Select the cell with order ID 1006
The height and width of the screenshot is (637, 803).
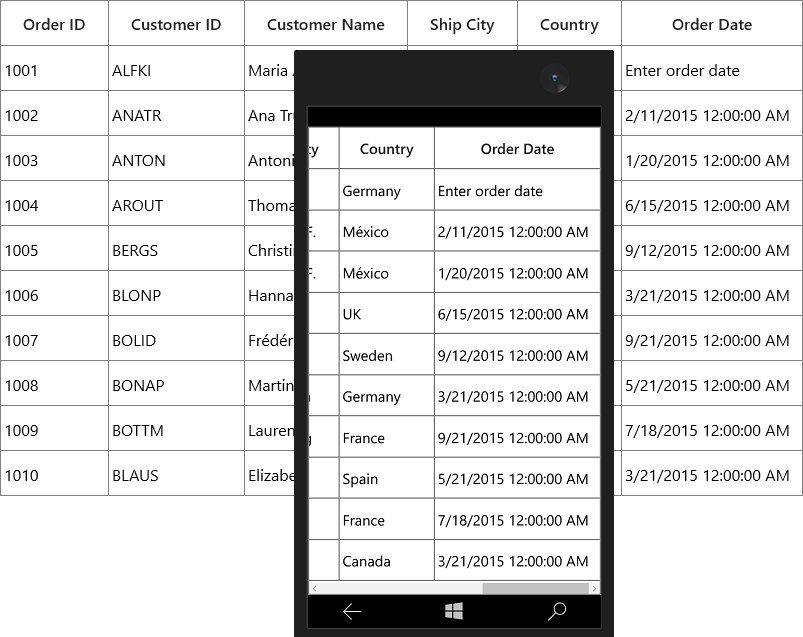click(x=54, y=293)
